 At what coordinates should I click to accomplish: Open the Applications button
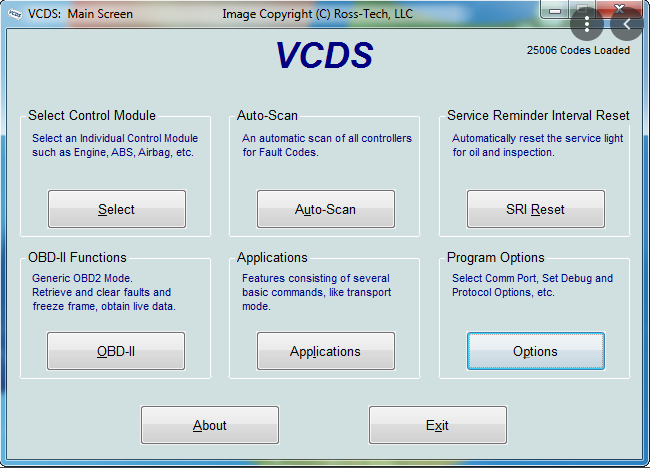(326, 351)
